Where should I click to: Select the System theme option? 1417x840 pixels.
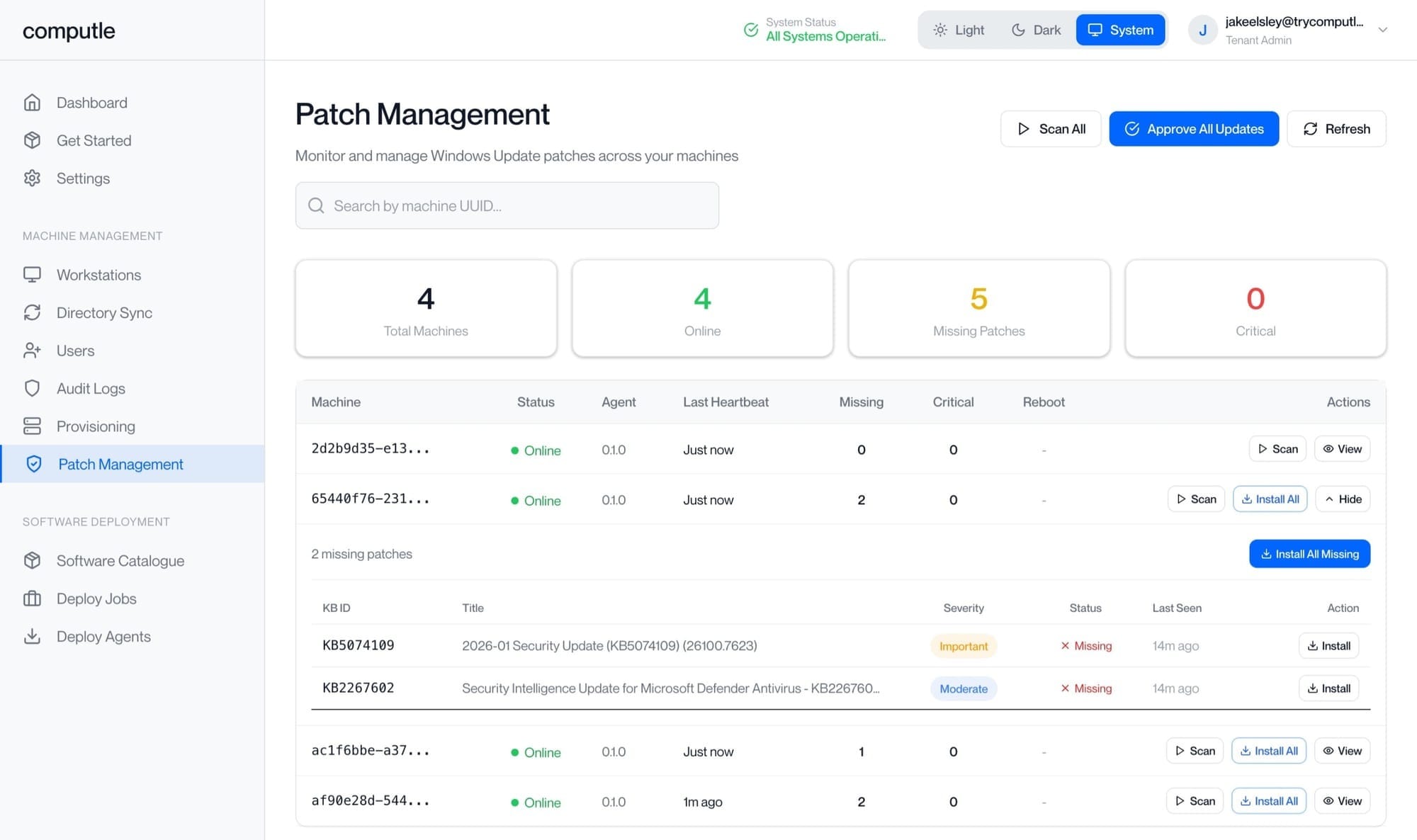1120,30
